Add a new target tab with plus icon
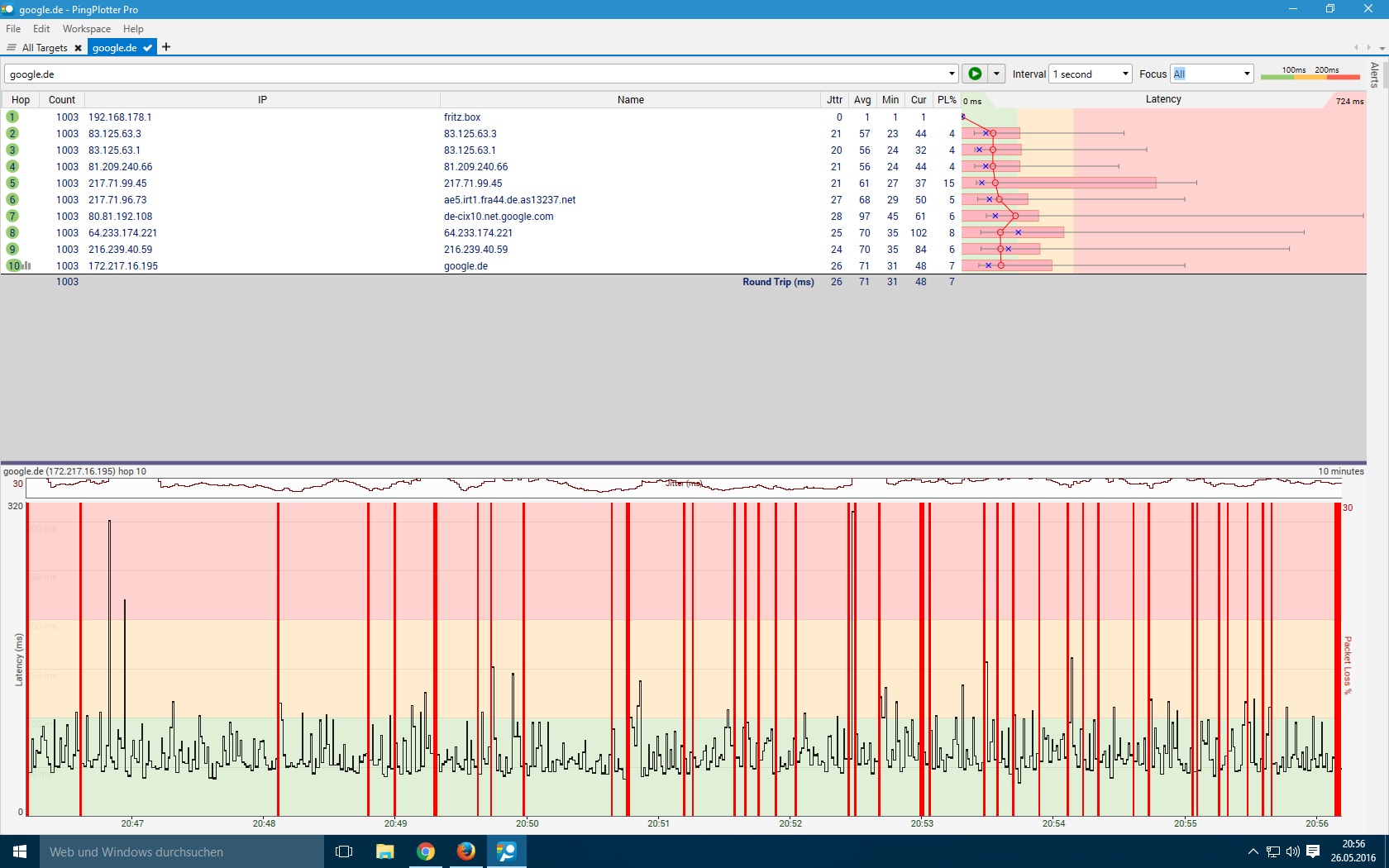 tap(166, 47)
